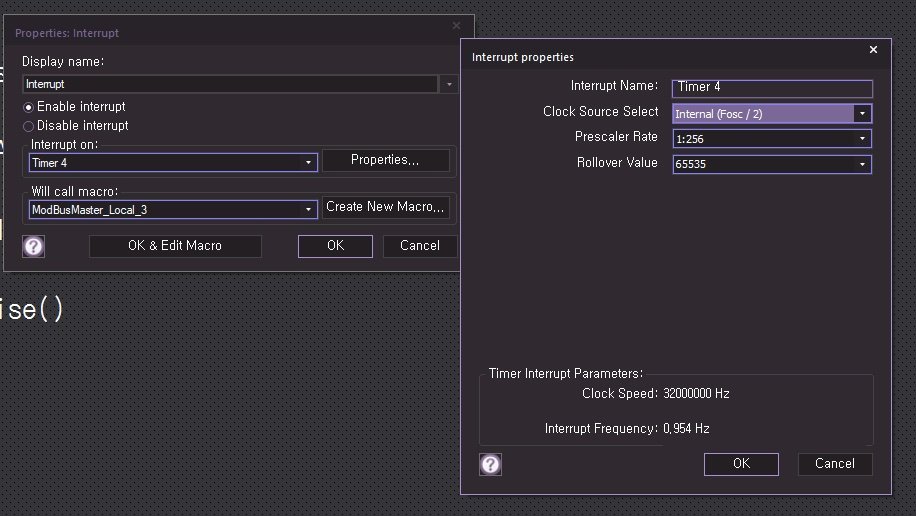916x516 pixels.
Task: Expand Clock Source Select dropdown
Action: pos(862,114)
